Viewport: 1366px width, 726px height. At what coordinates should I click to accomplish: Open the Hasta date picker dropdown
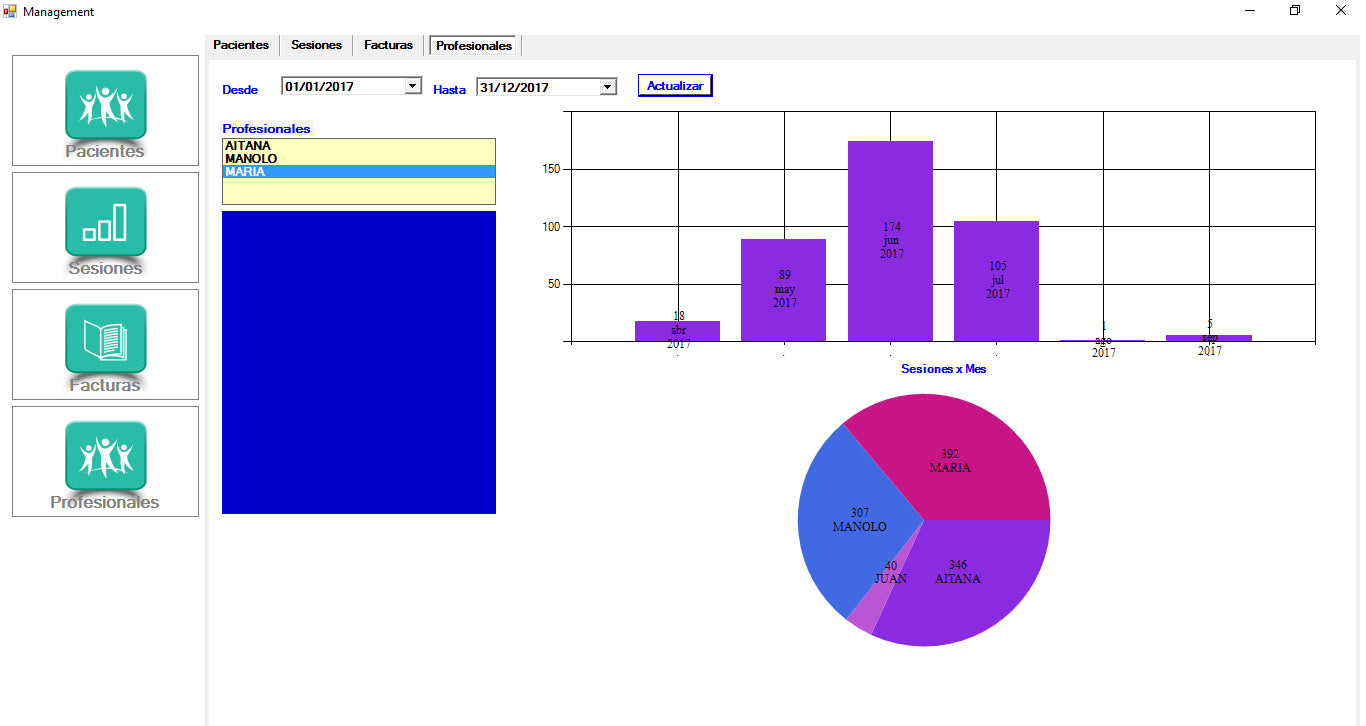(607, 88)
